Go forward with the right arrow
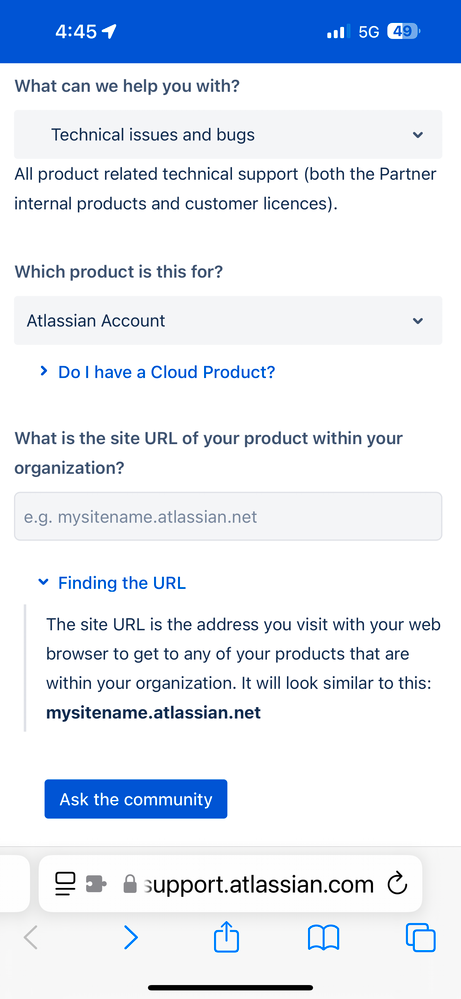The image size is (461, 999). point(131,937)
